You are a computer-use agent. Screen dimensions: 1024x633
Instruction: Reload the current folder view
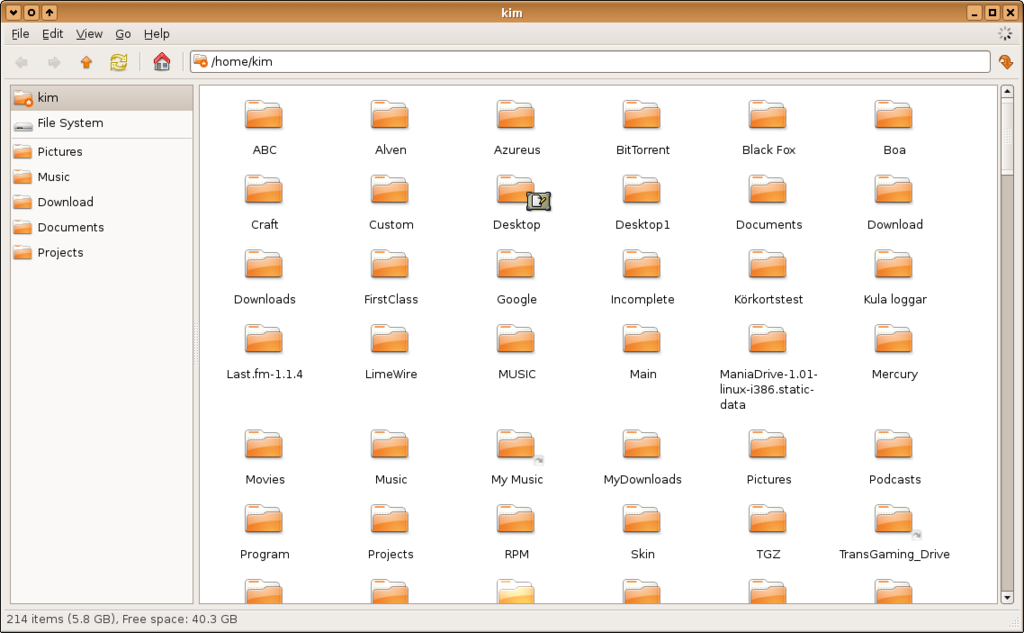coord(119,62)
